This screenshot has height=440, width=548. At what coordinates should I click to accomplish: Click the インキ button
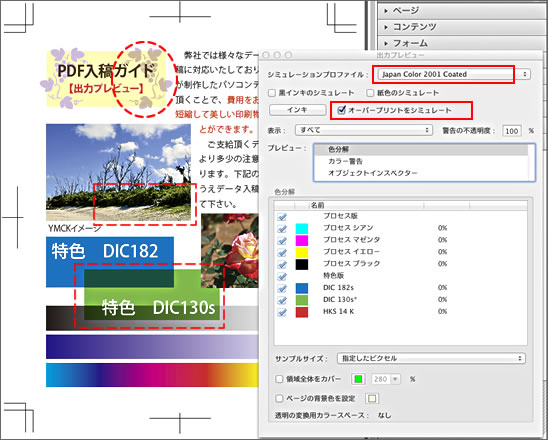(x=297, y=110)
